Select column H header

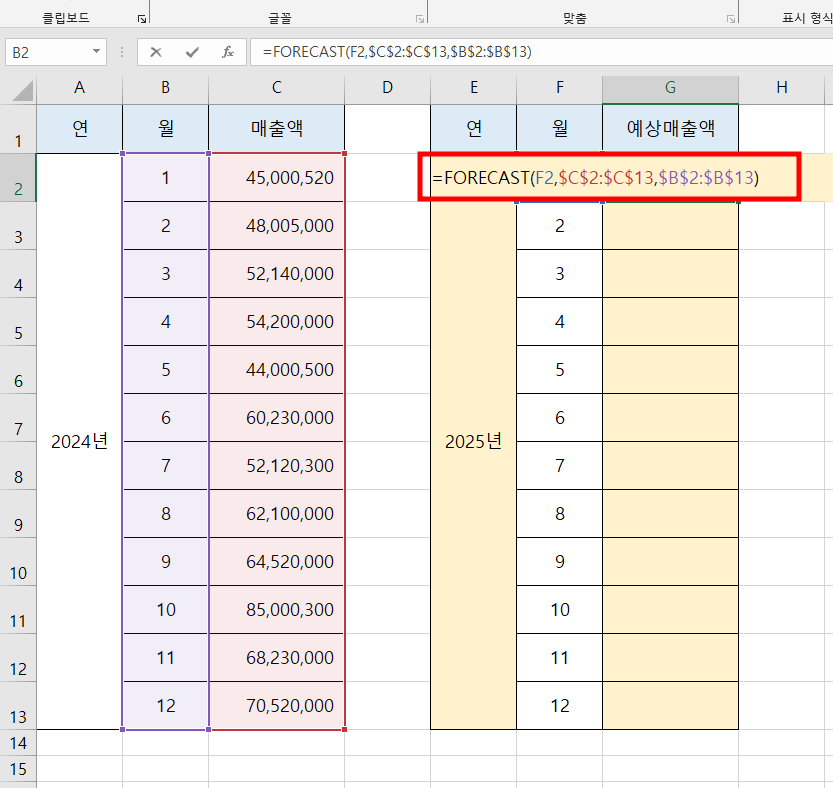click(781, 88)
